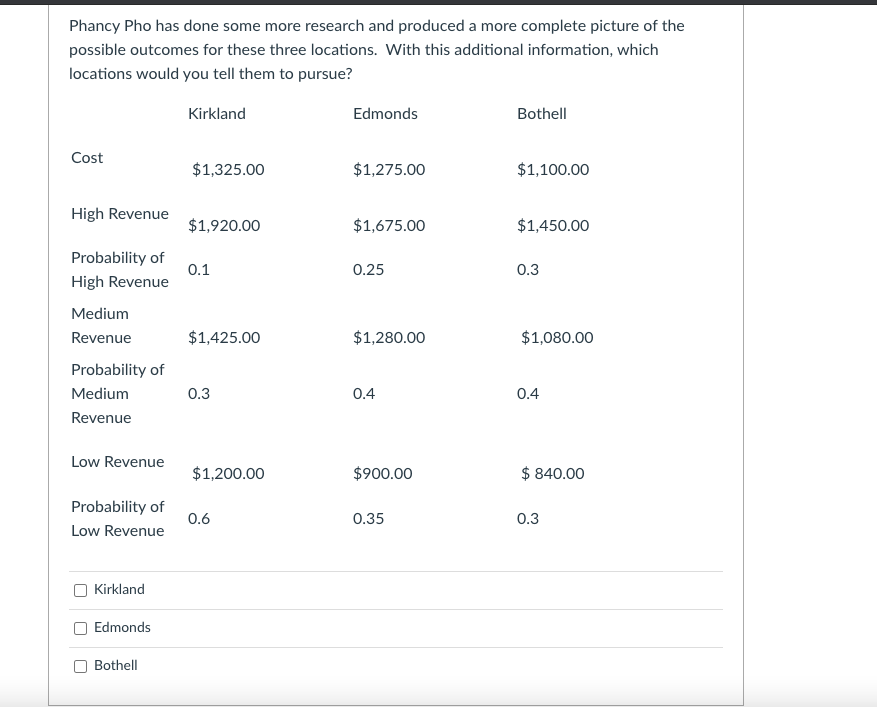Click the Edmonds answer option text
Viewport: 877px width, 707px height.
[122, 627]
